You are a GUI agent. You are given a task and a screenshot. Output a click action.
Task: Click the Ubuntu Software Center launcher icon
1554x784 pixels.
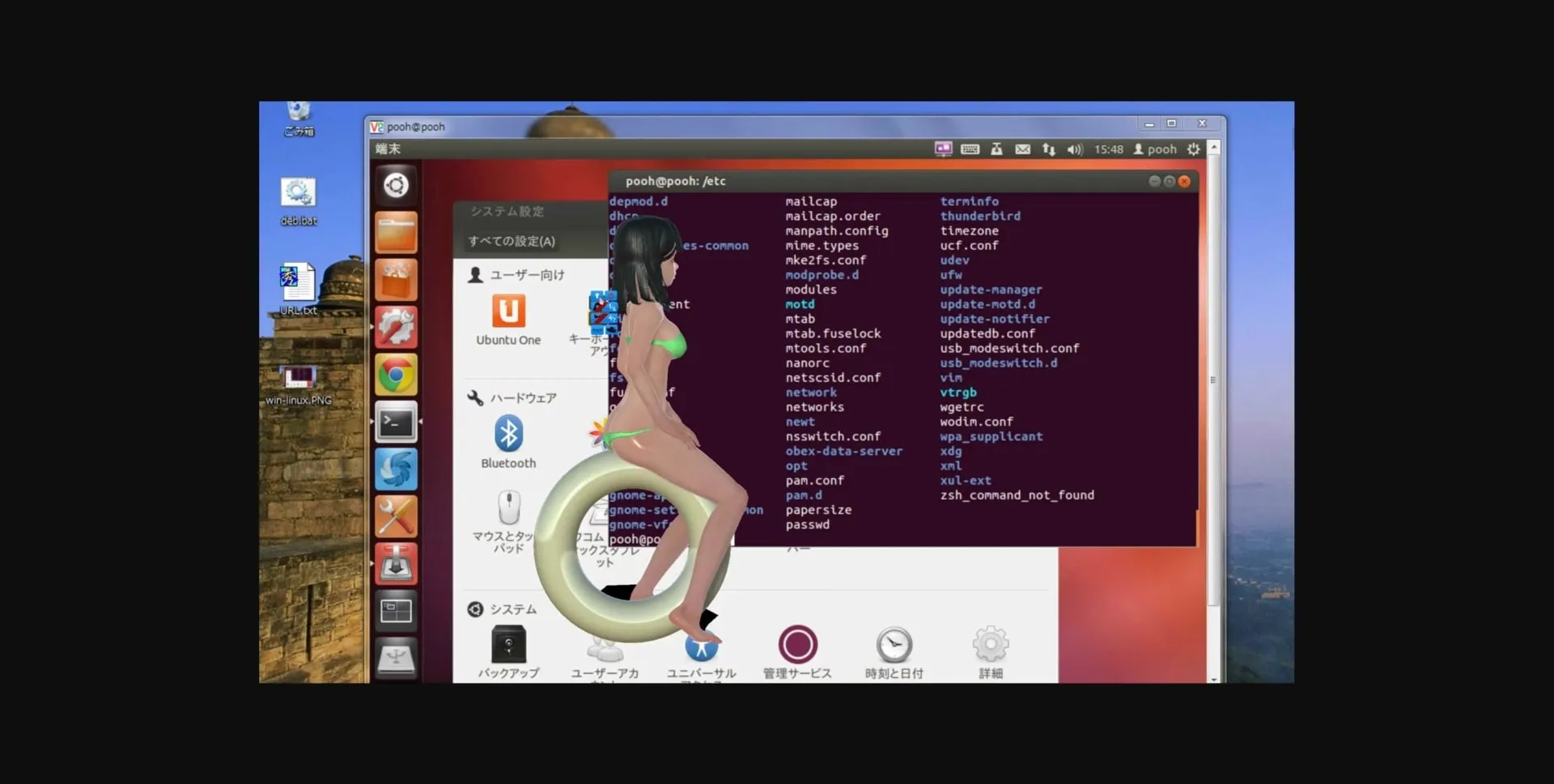pyautogui.click(x=396, y=280)
